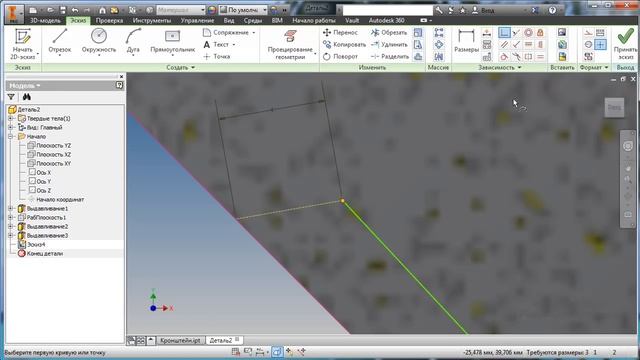Click the equal constraint icon
The image size is (640, 360).
coord(540,57)
